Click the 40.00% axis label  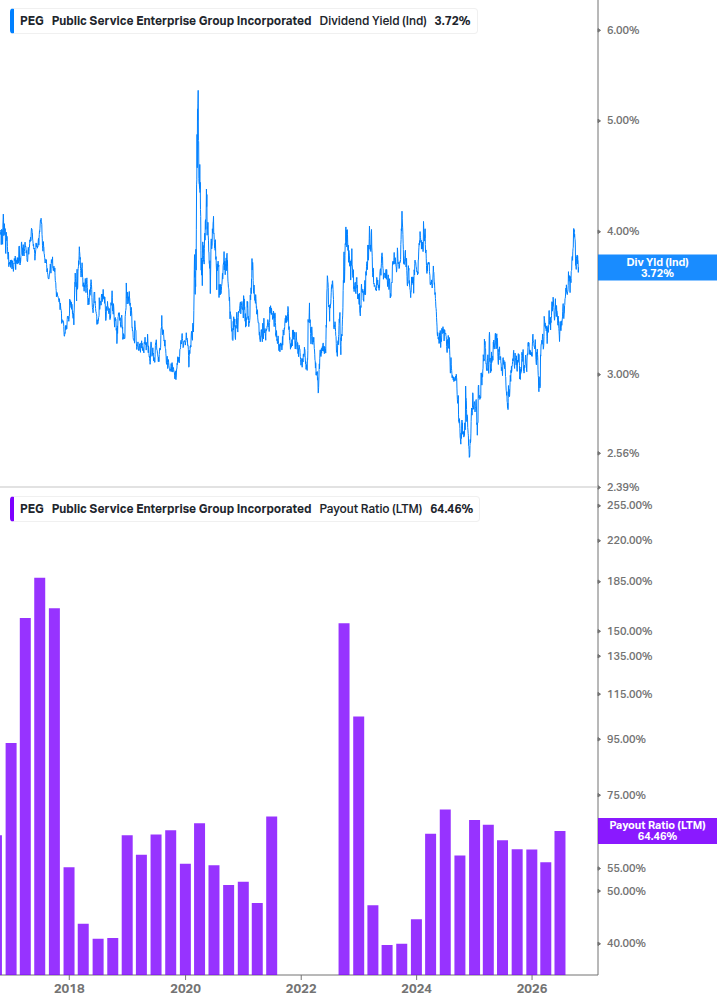tap(626, 943)
